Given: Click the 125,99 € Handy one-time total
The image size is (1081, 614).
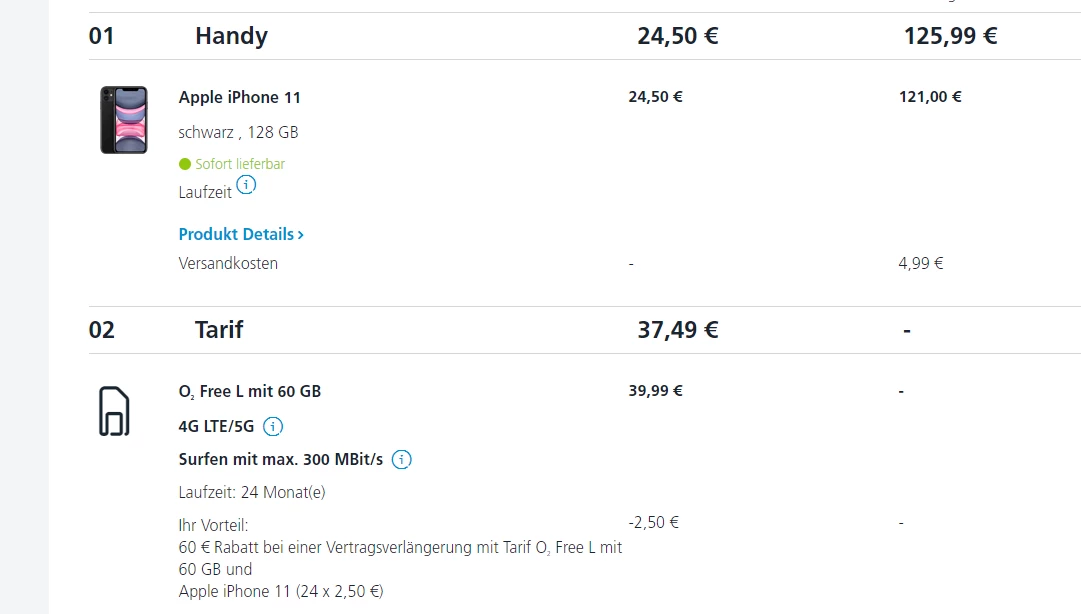Looking at the screenshot, I should pyautogui.click(x=950, y=36).
